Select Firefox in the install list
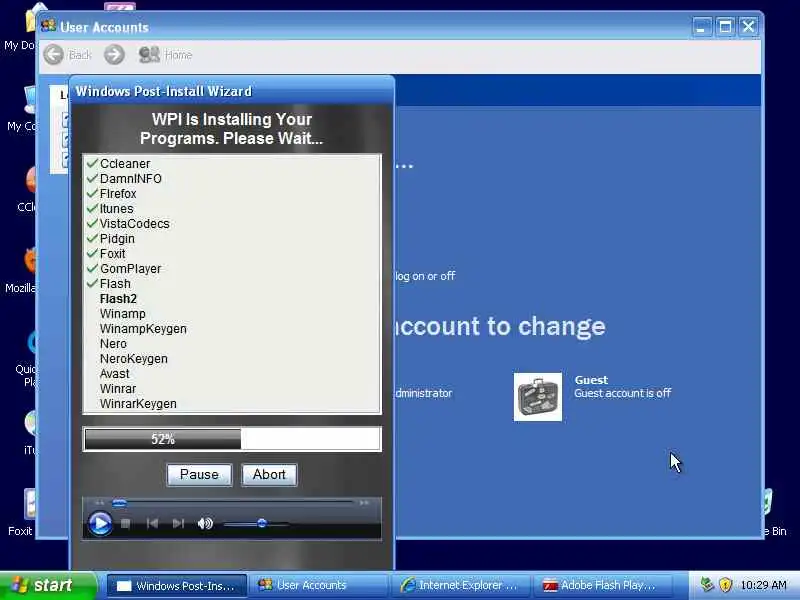This screenshot has height=600, width=800. [x=118, y=194]
